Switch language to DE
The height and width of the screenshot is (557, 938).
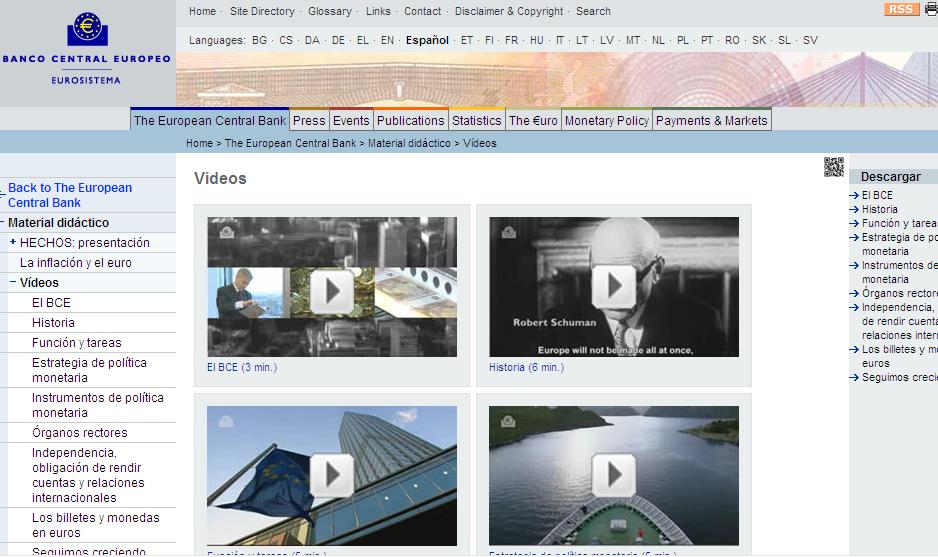point(338,41)
